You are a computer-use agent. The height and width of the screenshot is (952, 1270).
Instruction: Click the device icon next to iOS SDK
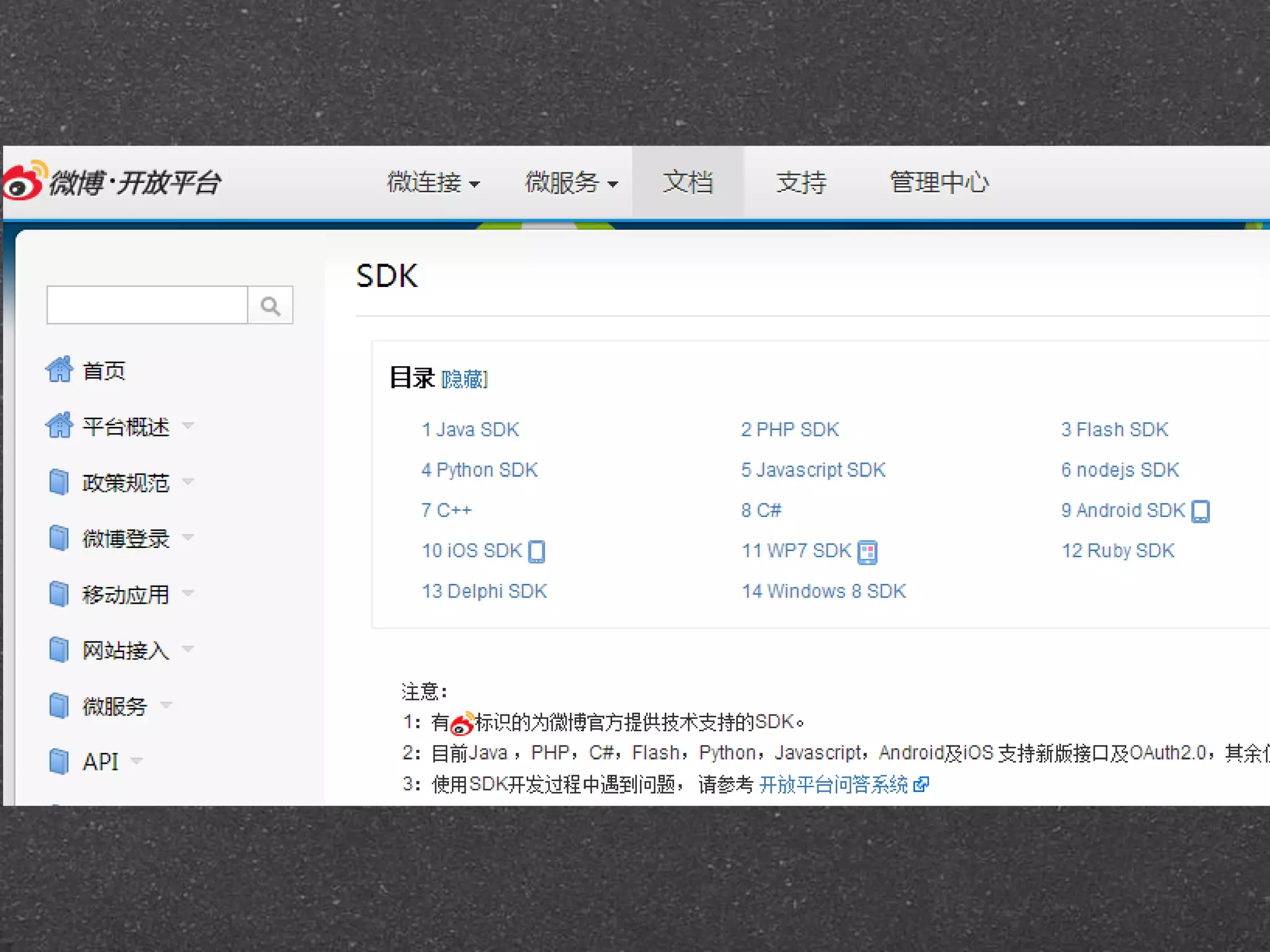click(x=537, y=552)
